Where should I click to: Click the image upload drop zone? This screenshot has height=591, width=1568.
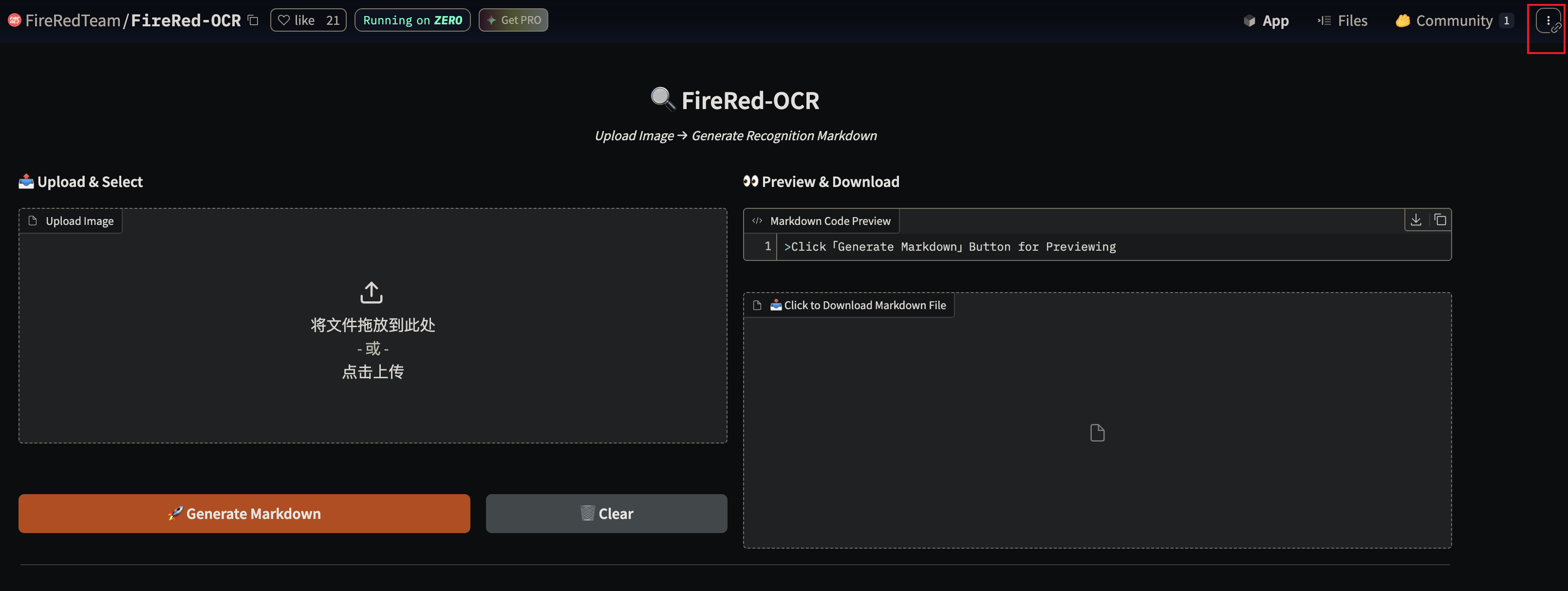point(373,326)
